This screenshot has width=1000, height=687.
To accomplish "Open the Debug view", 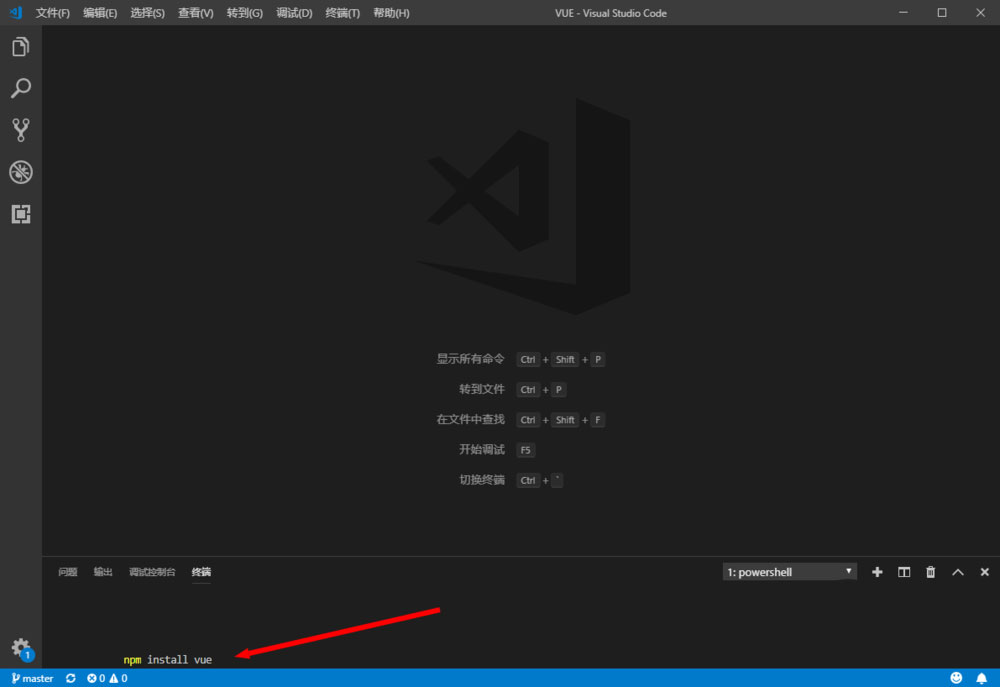I will point(21,172).
